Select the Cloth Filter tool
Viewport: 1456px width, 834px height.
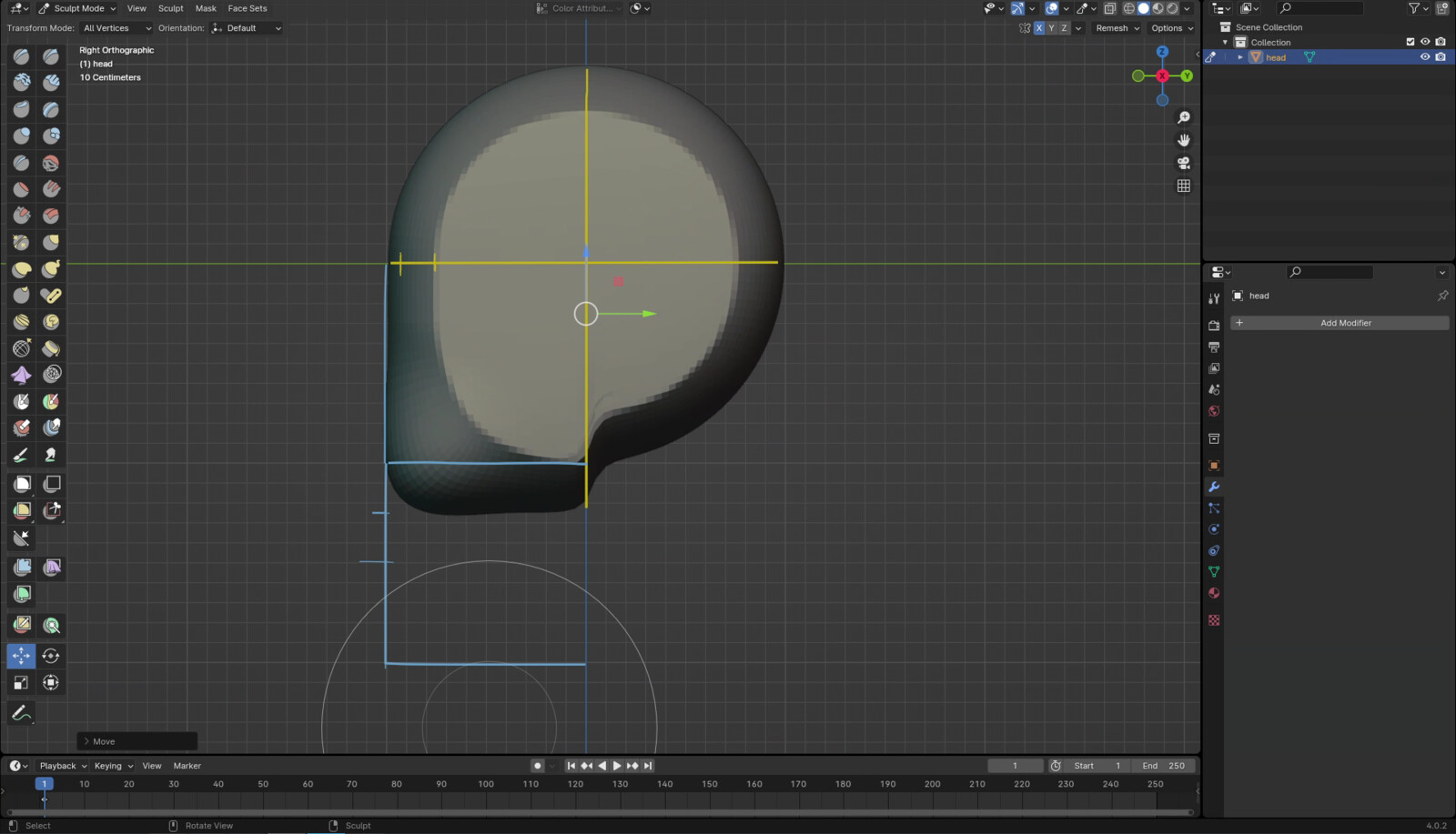click(x=51, y=568)
